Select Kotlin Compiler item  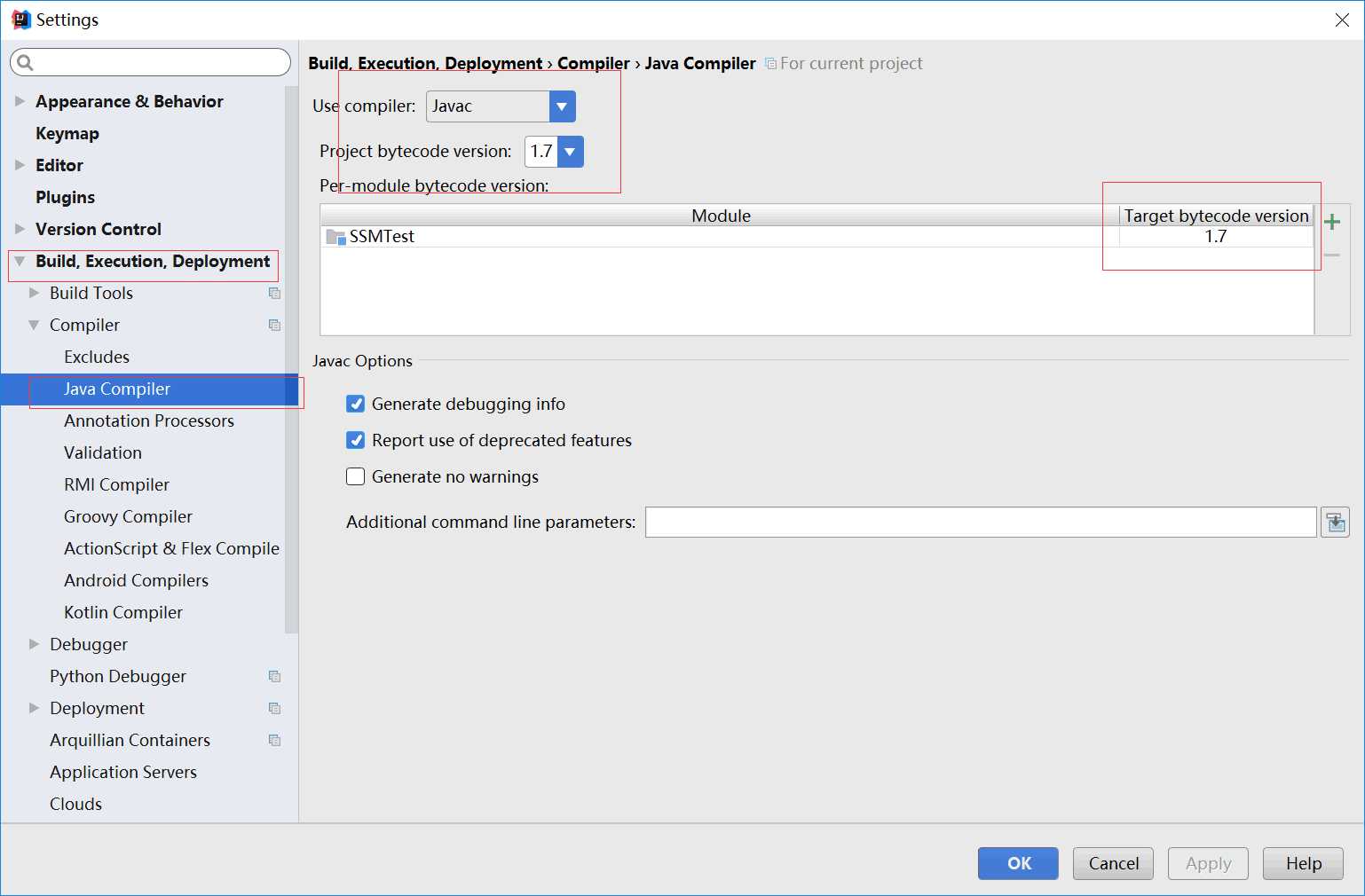(123, 613)
